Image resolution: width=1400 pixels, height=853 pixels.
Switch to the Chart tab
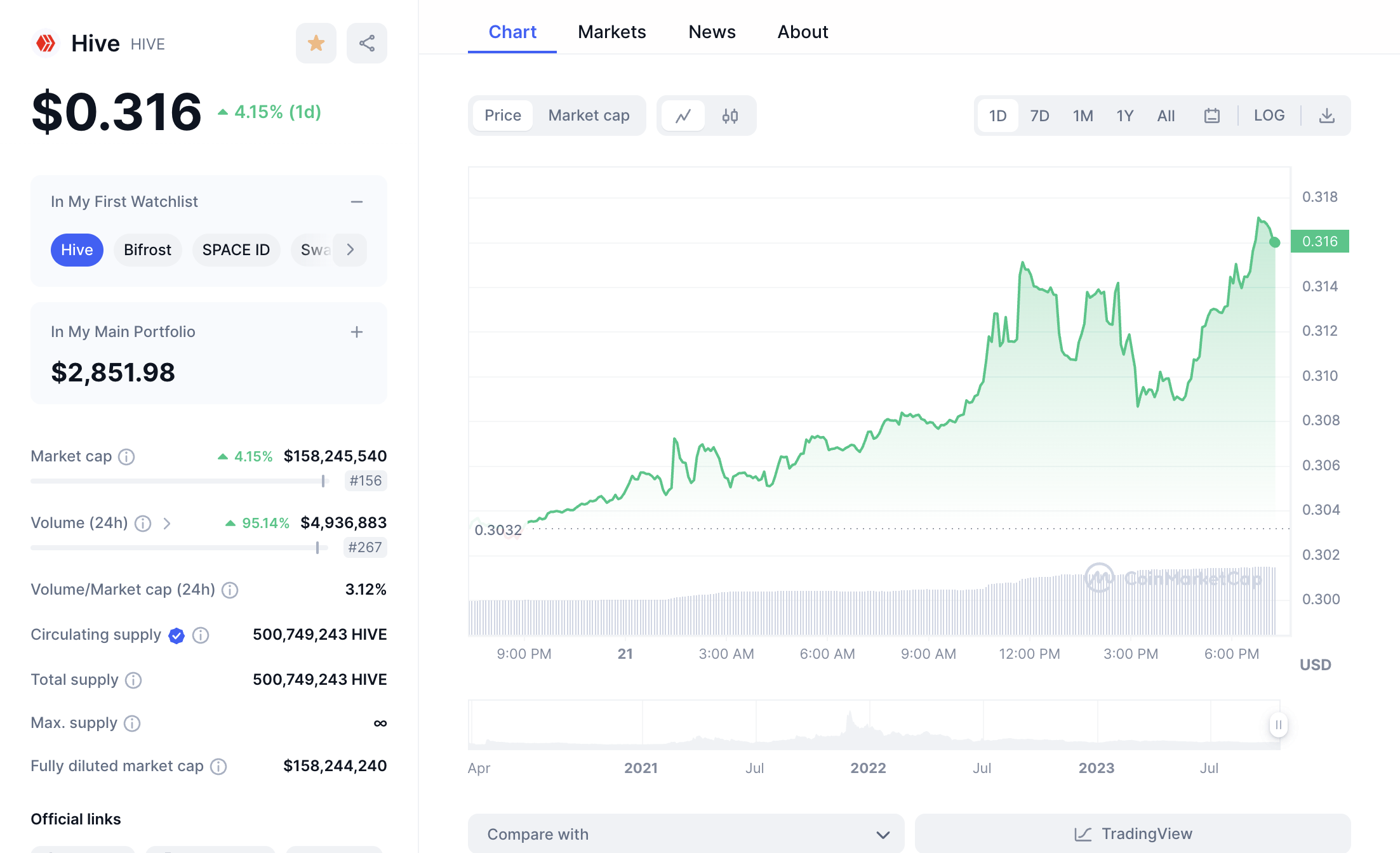coord(512,32)
